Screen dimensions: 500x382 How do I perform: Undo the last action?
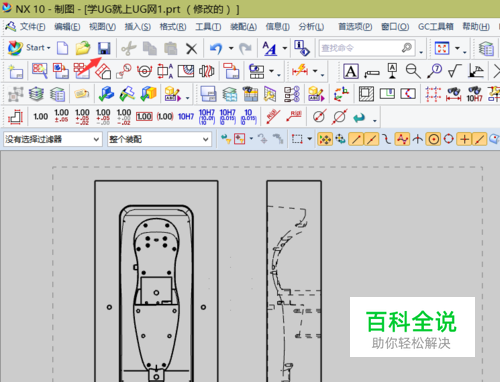216,49
